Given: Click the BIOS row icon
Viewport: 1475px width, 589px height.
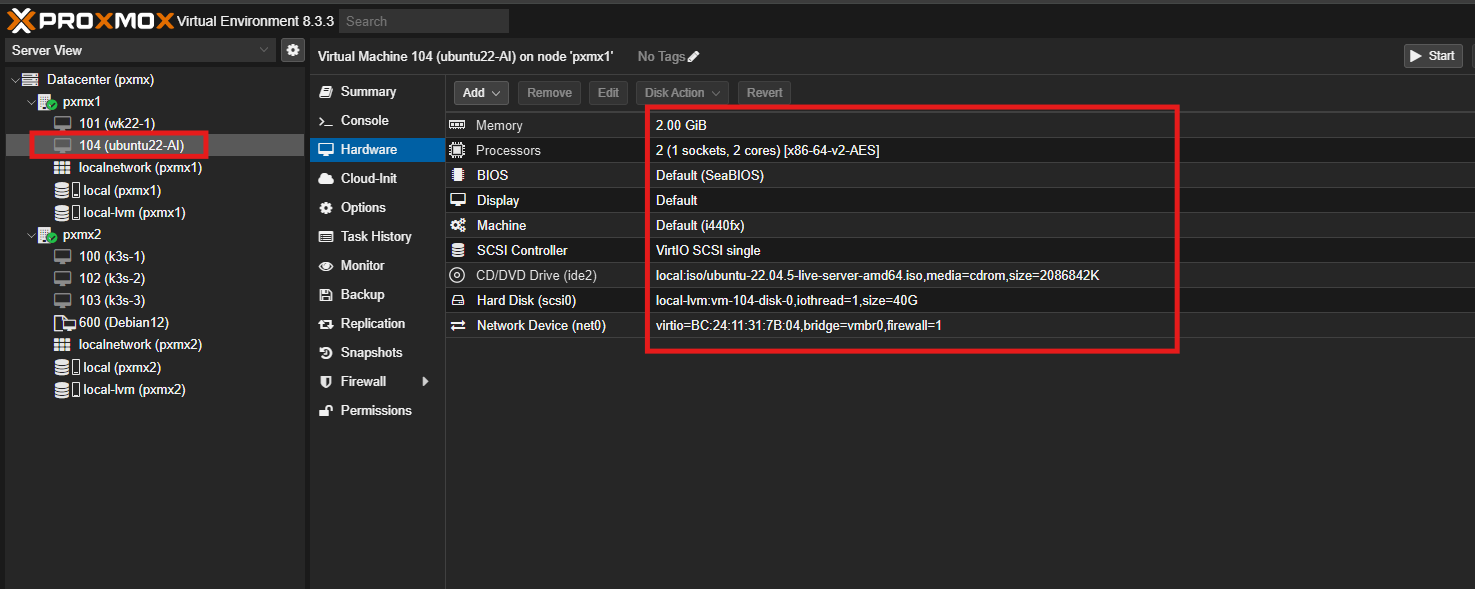Looking at the screenshot, I should pyautogui.click(x=457, y=175).
